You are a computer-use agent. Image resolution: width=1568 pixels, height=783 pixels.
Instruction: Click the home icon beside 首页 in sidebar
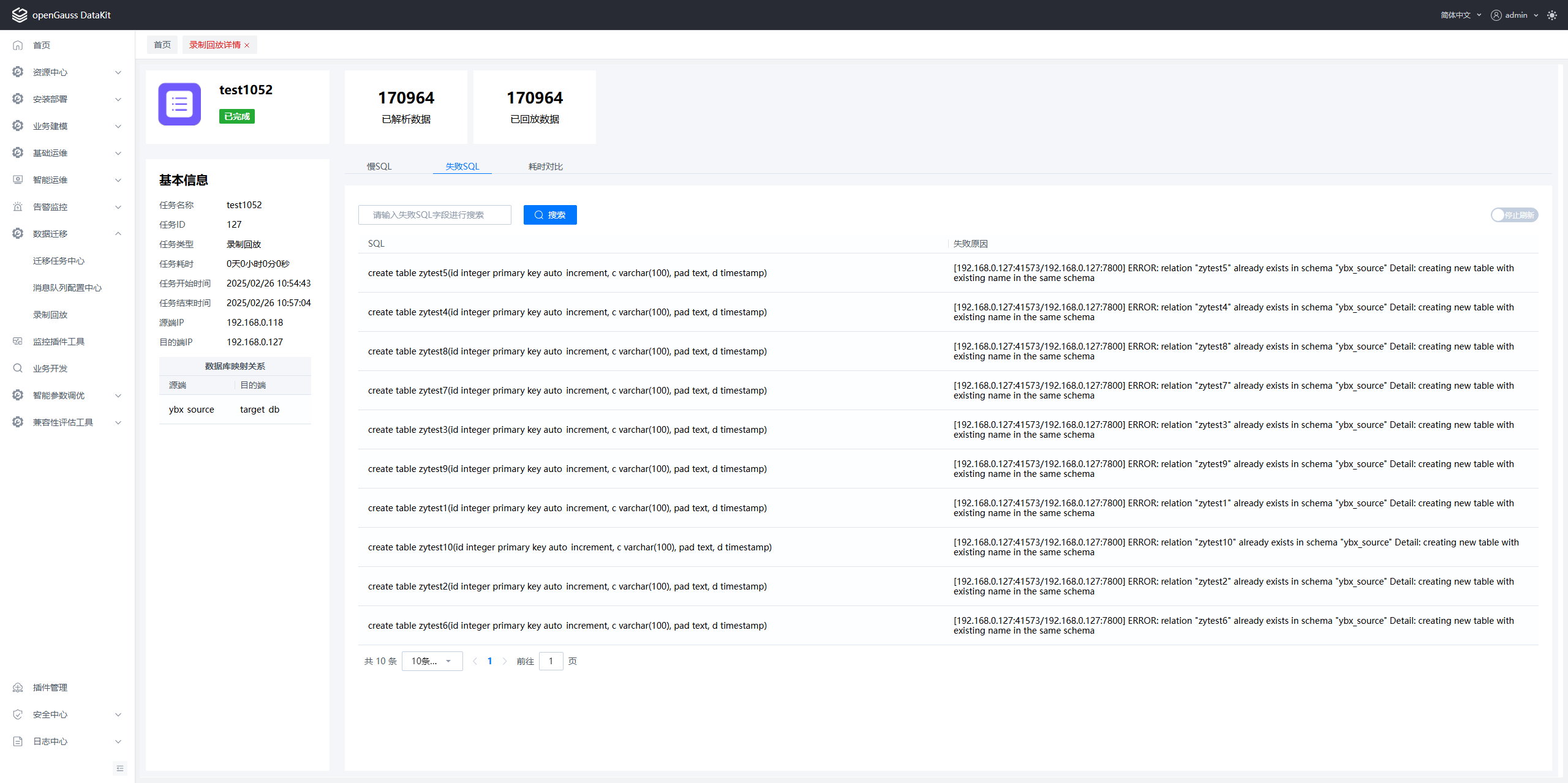click(x=18, y=45)
